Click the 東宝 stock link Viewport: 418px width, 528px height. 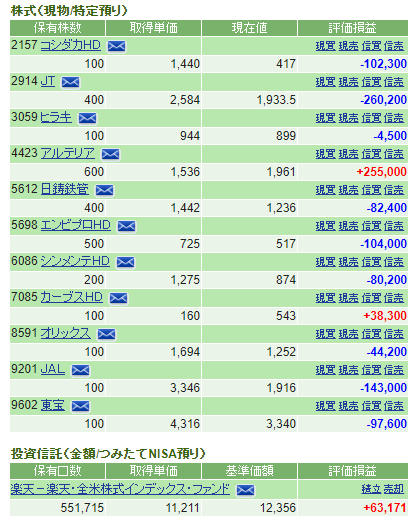(53, 405)
